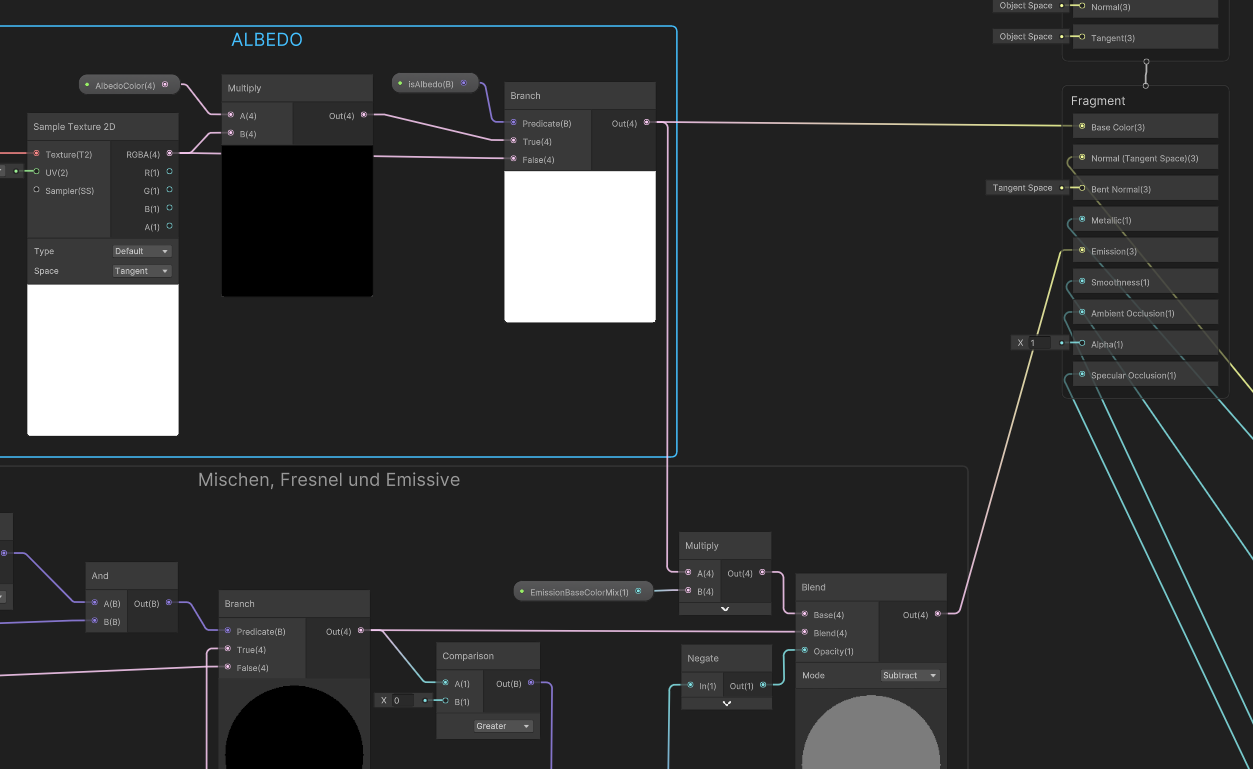The image size is (1253, 769).
Task: Click the In(1) port on the Negate node
Action: (690, 685)
